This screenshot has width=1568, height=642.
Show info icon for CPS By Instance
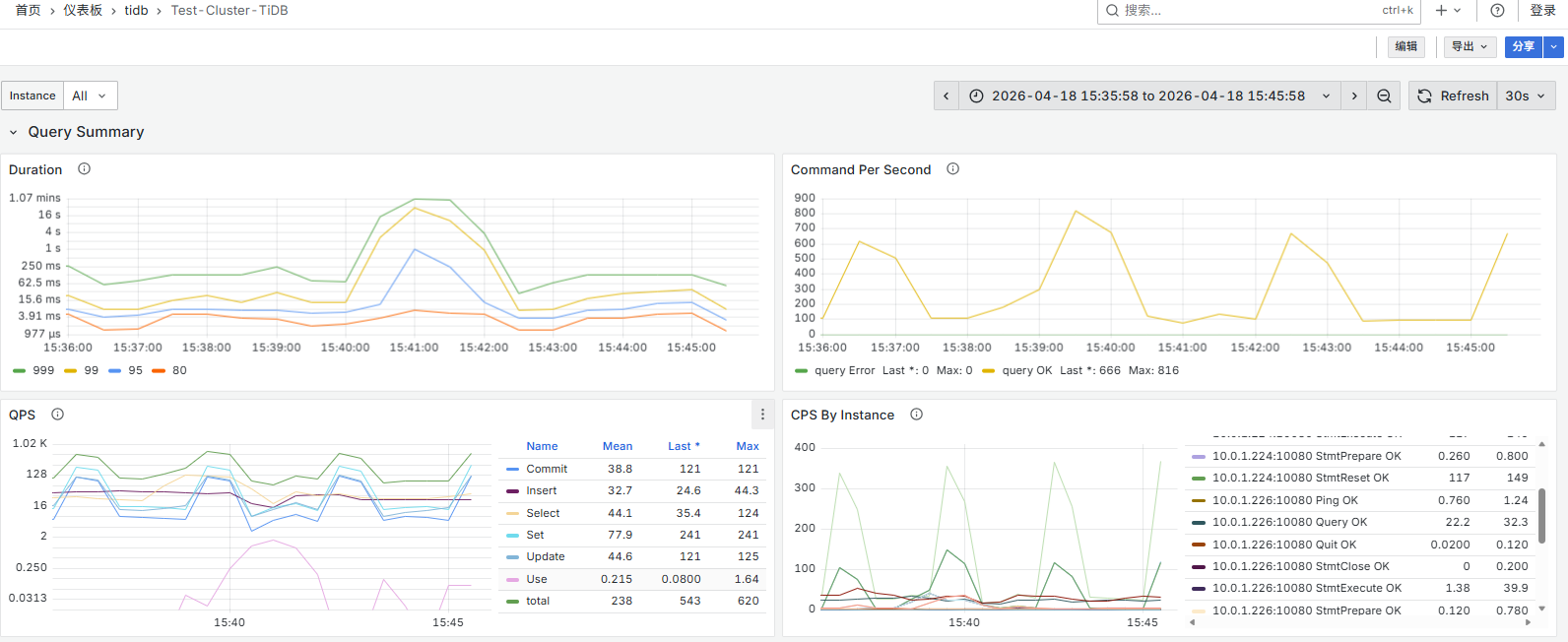pos(917,415)
